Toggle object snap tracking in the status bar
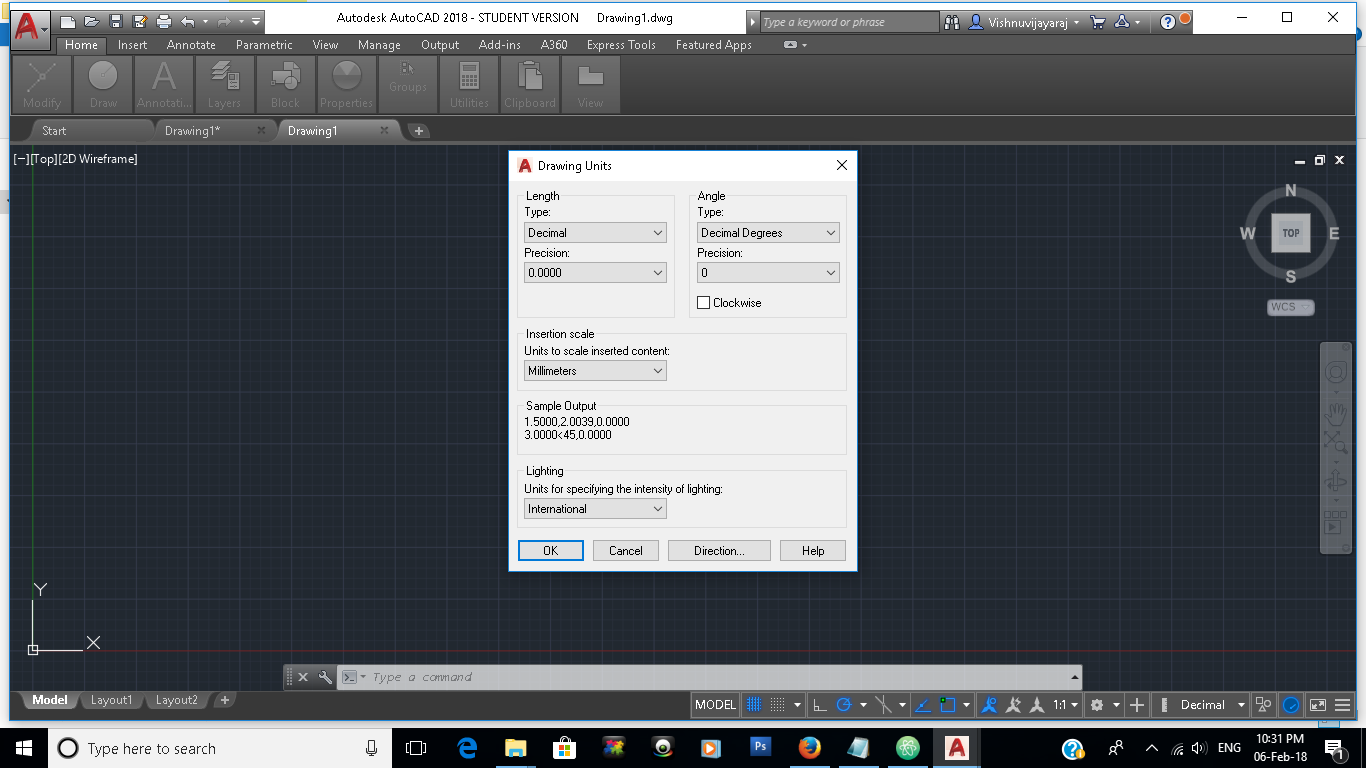The image size is (1366, 768). pyautogui.click(x=922, y=705)
